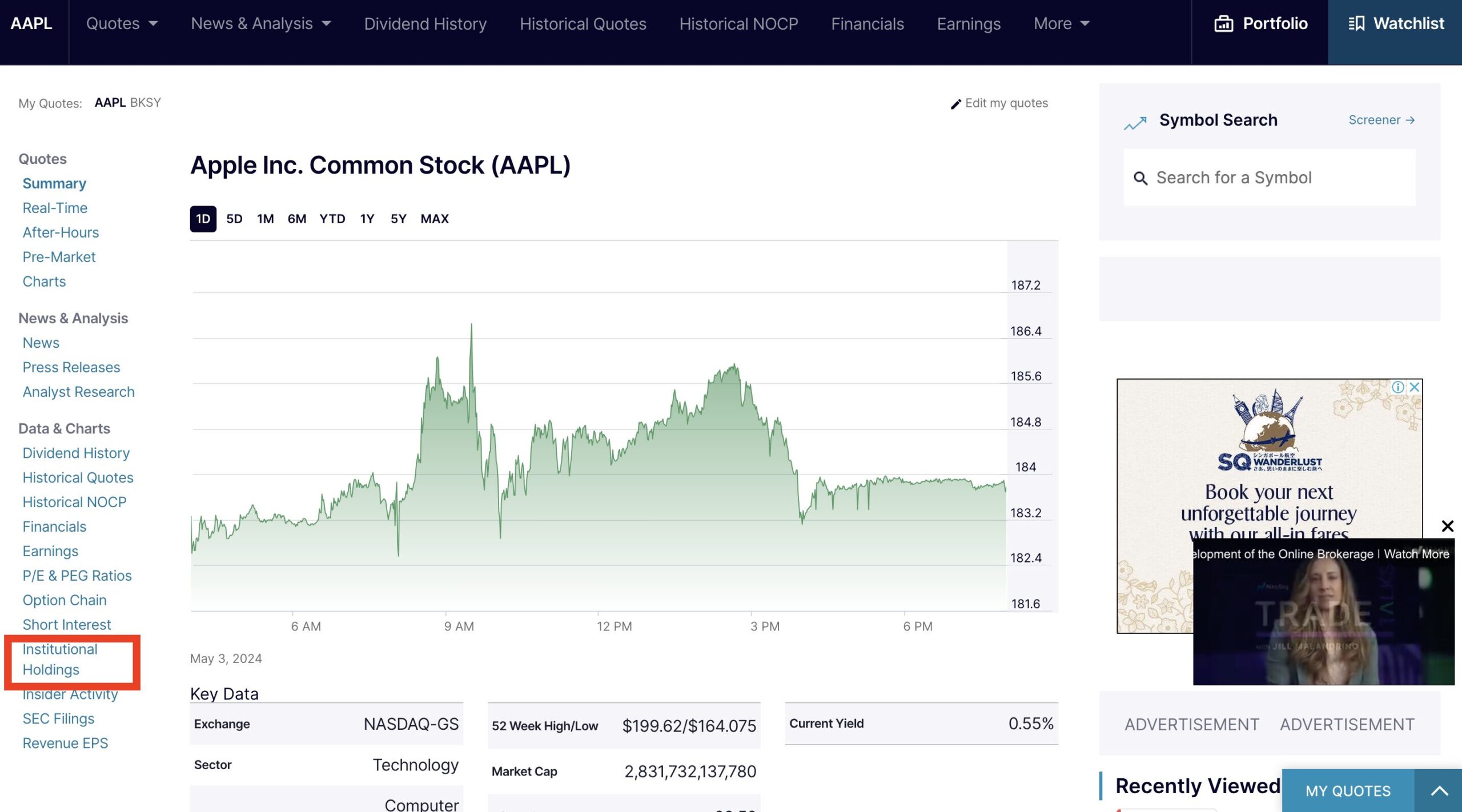Click the pencil icon for Edit my quotes
The width and height of the screenshot is (1462, 812).
pyautogui.click(x=955, y=103)
